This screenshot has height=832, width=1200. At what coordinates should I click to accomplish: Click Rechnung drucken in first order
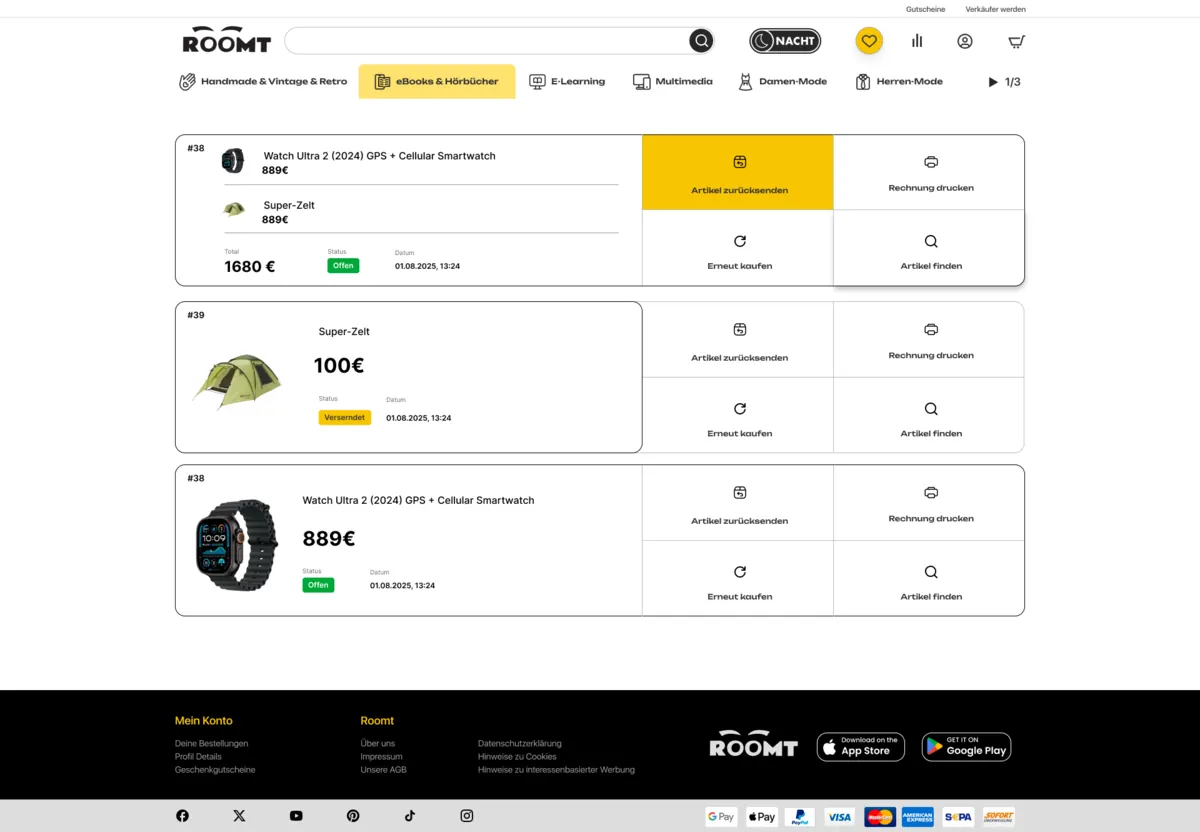point(929,172)
